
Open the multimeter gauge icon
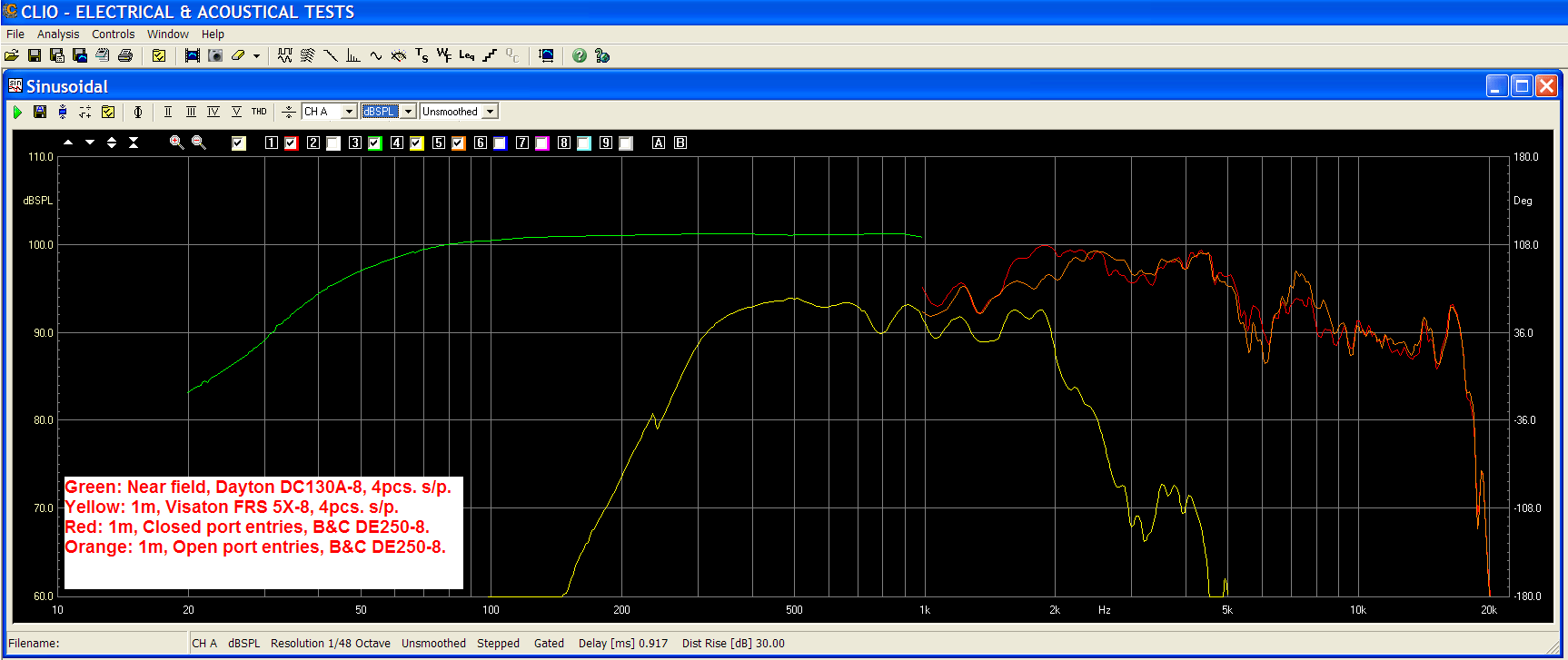coord(399,55)
